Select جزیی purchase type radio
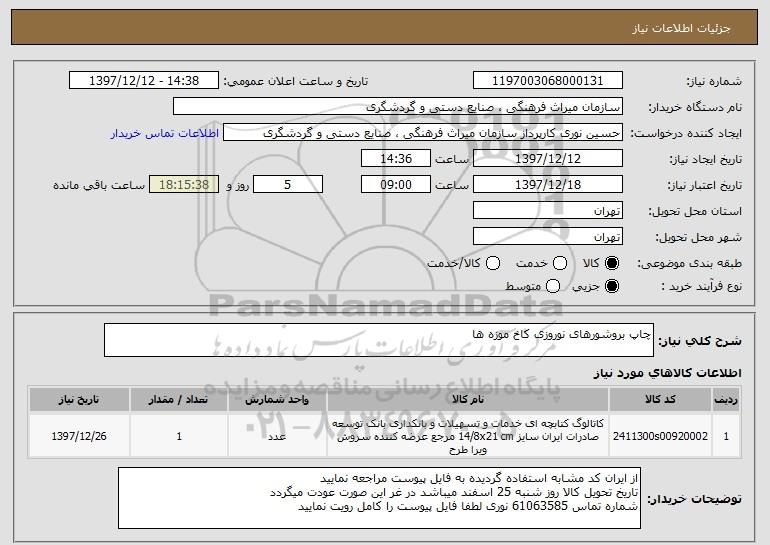 (612, 286)
